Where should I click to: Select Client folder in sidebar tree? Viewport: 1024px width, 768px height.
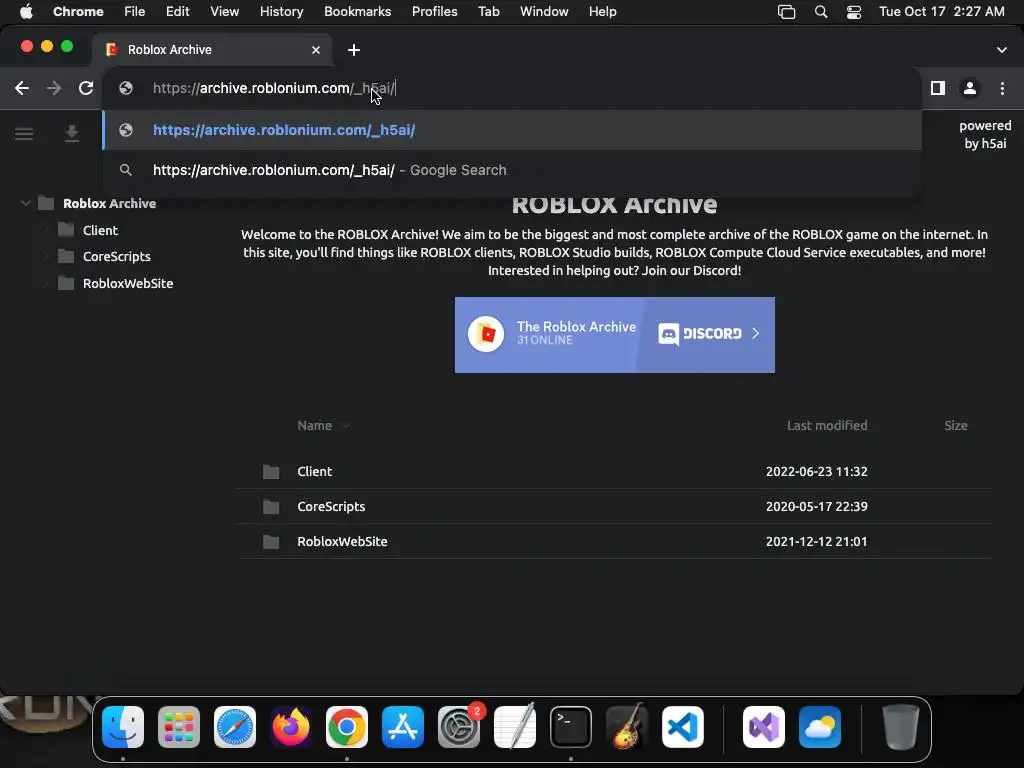tap(100, 230)
